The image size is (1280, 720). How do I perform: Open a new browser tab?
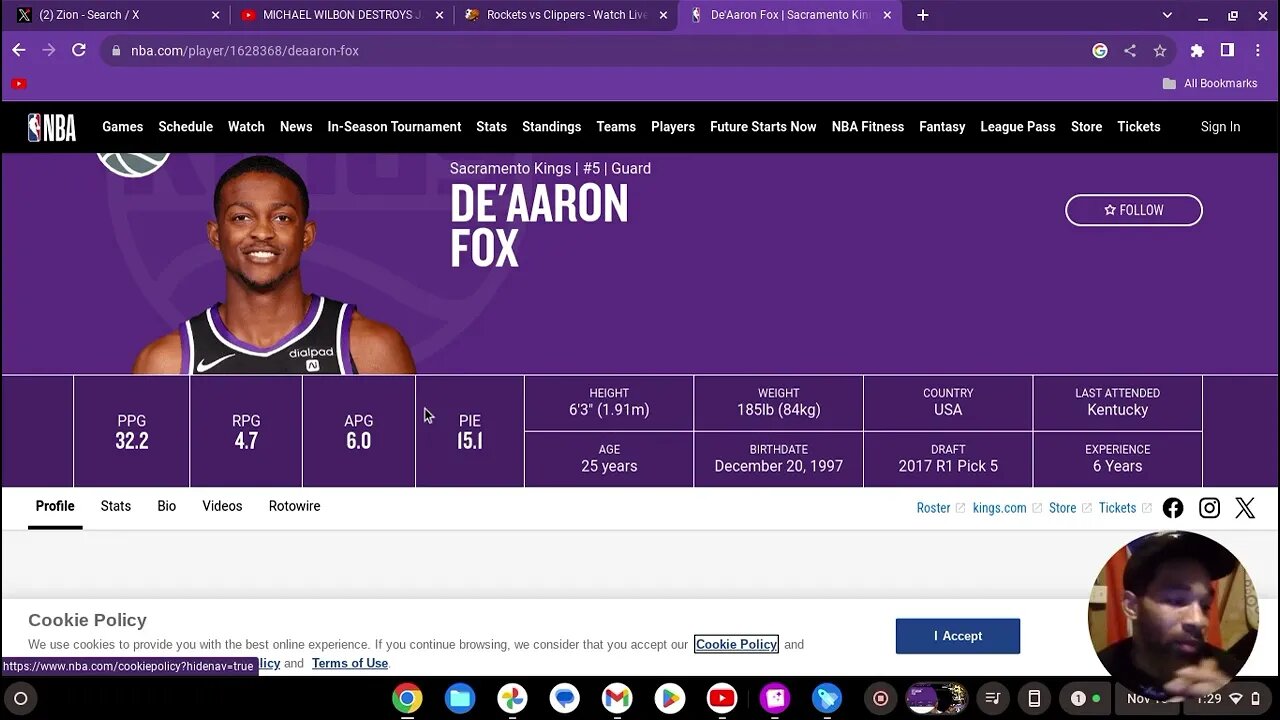click(923, 15)
